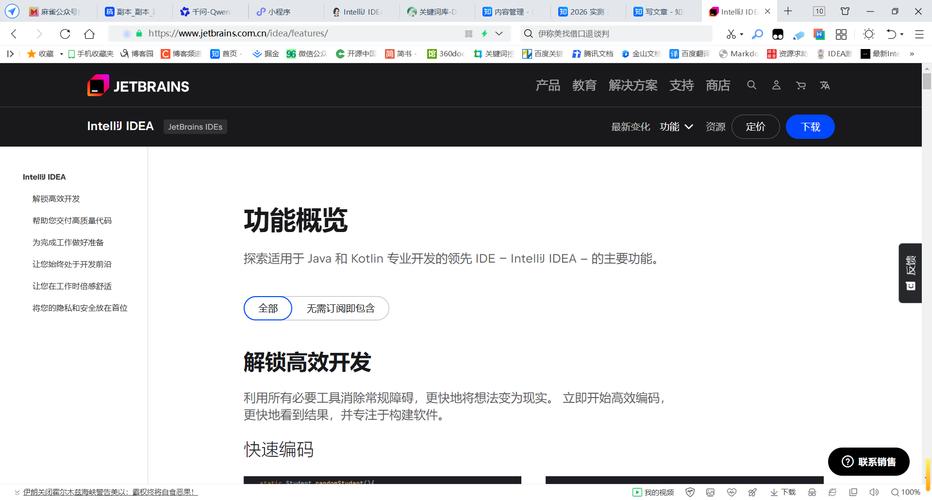Open the browser hamburger menu
Image resolution: width=932 pixels, height=500 pixels.
click(x=919, y=34)
